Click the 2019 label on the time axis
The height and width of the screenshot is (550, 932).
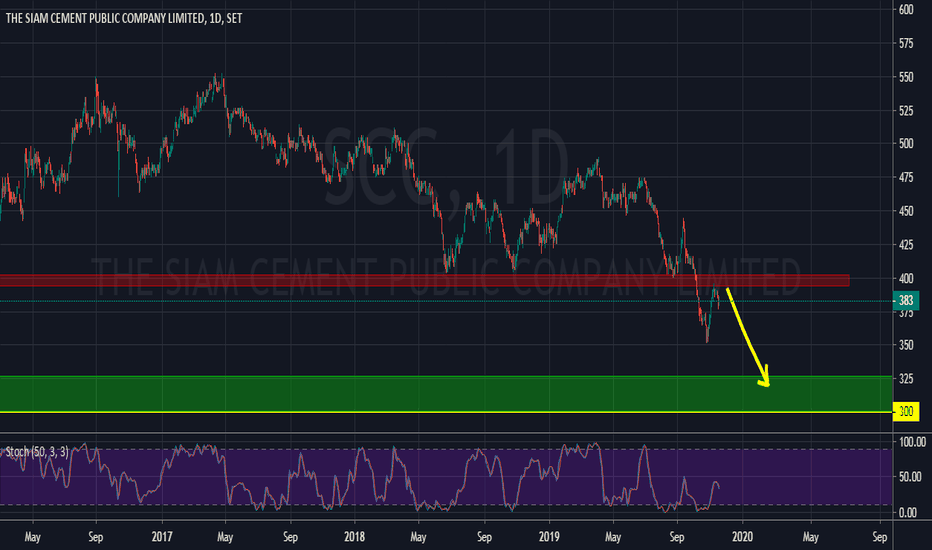pyautogui.click(x=549, y=537)
